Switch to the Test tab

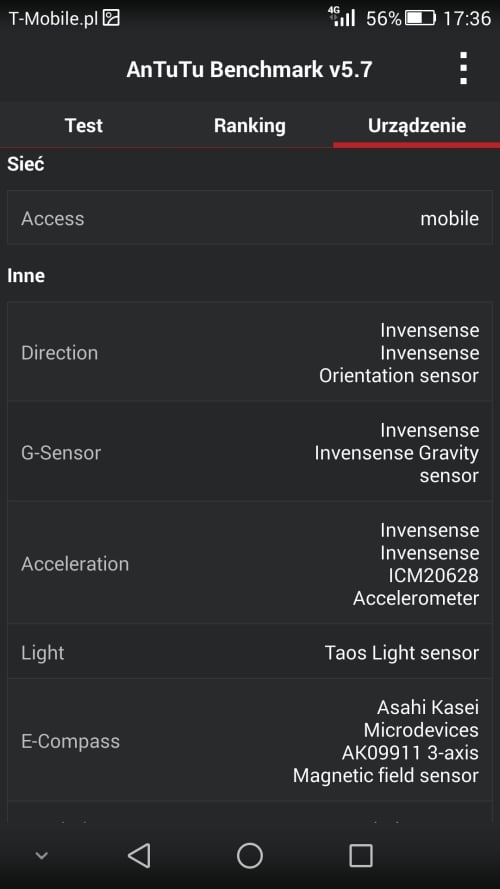[84, 125]
